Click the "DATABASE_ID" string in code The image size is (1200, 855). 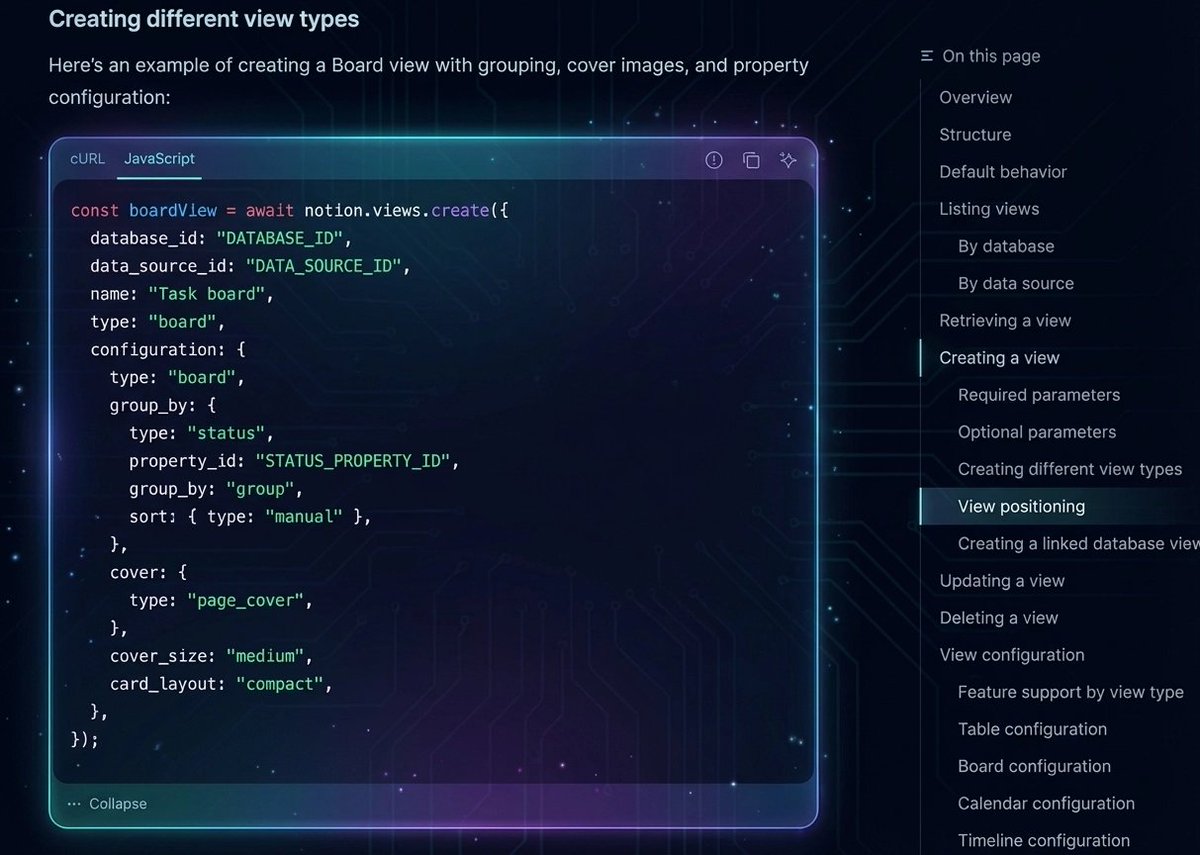coord(280,239)
